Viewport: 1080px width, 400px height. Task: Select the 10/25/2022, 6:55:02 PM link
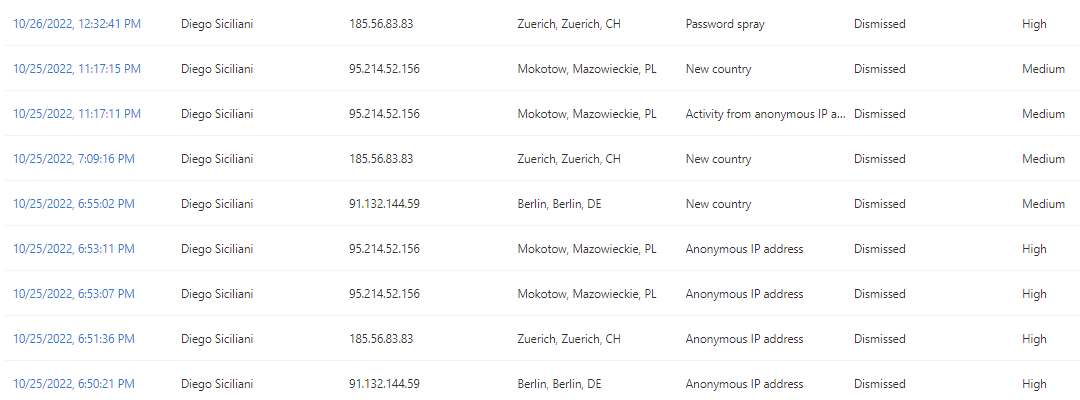coord(73,204)
